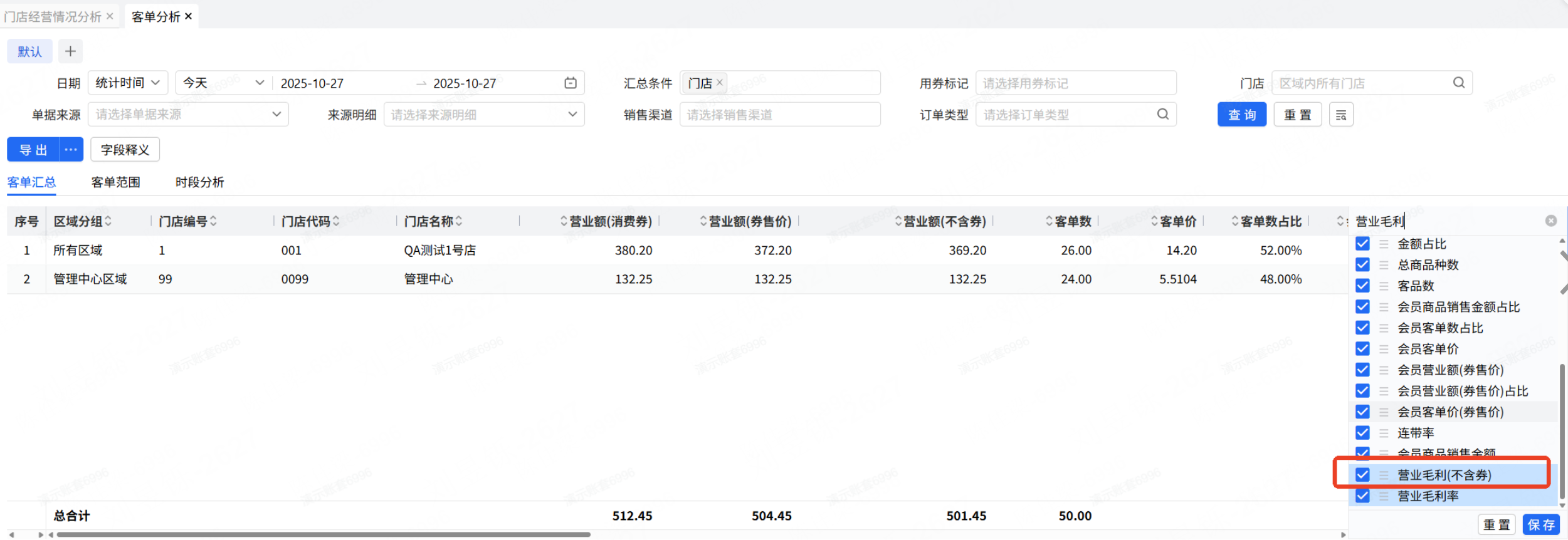The width and height of the screenshot is (1568, 540).
Task: Click the calendar icon in date range
Action: coord(570,83)
